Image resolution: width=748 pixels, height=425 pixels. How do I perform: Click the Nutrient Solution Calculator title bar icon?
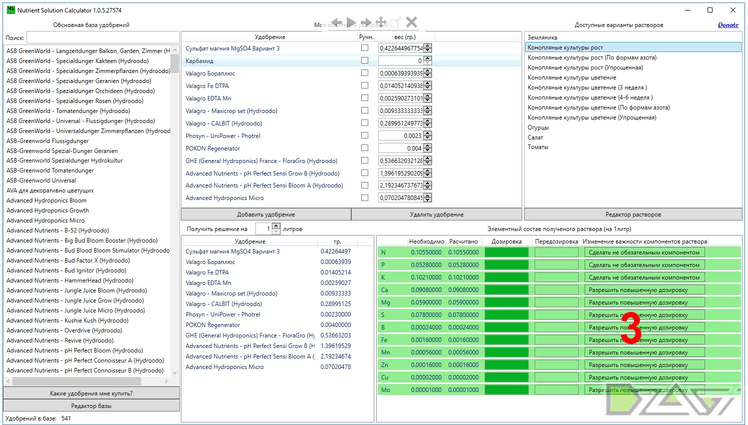tap(10, 10)
